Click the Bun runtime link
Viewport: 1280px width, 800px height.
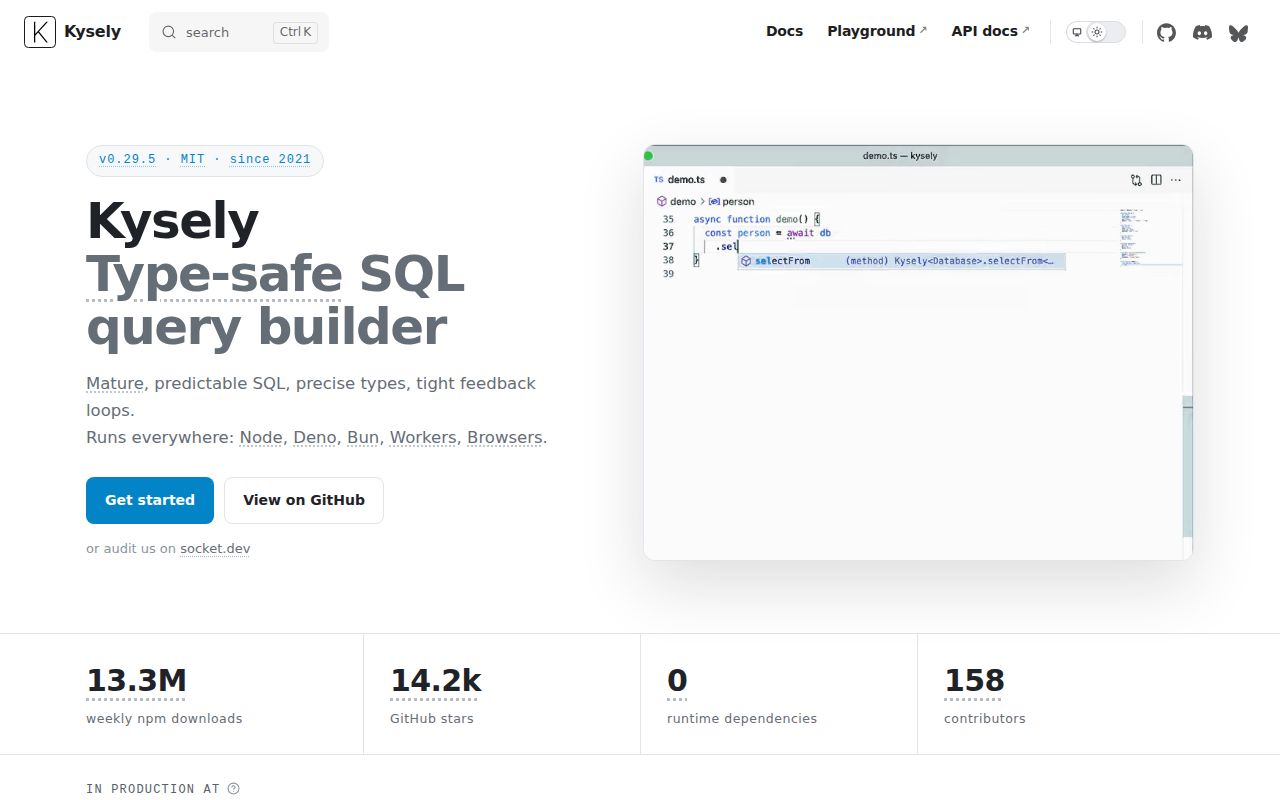pyautogui.click(x=364, y=437)
